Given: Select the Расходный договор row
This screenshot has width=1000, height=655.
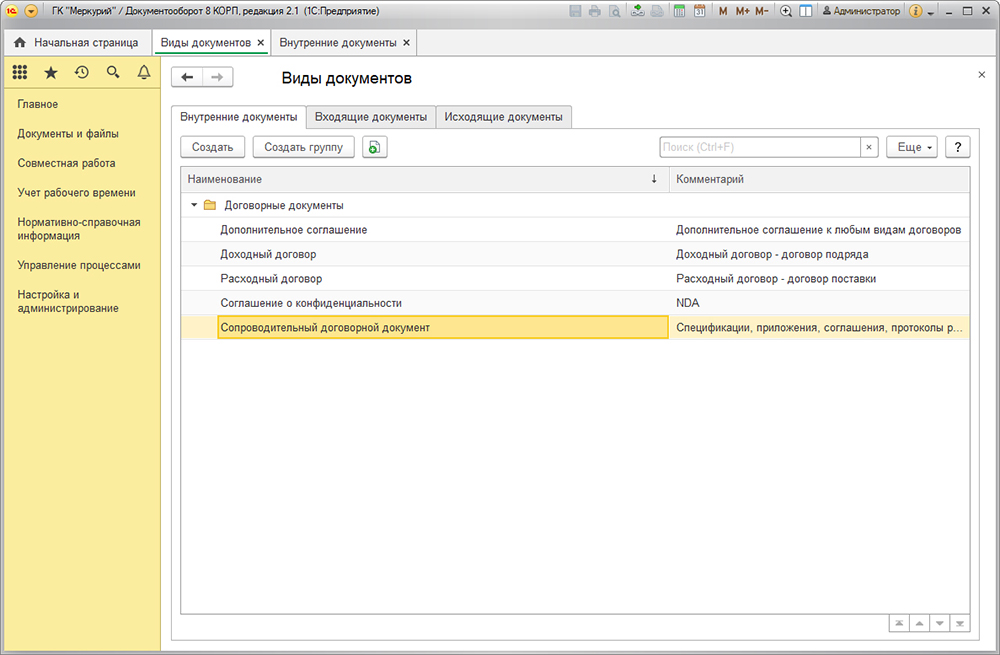Looking at the screenshot, I should [271, 279].
